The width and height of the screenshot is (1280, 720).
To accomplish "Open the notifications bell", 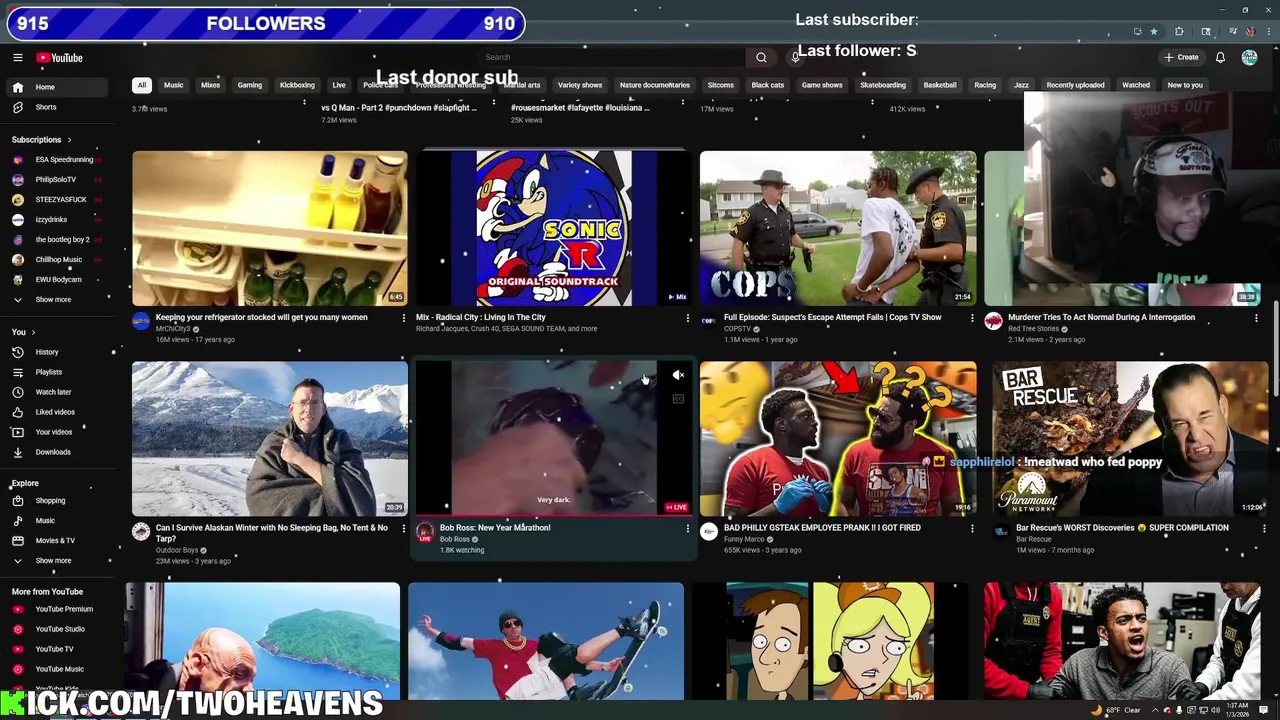I will pyautogui.click(x=1220, y=58).
